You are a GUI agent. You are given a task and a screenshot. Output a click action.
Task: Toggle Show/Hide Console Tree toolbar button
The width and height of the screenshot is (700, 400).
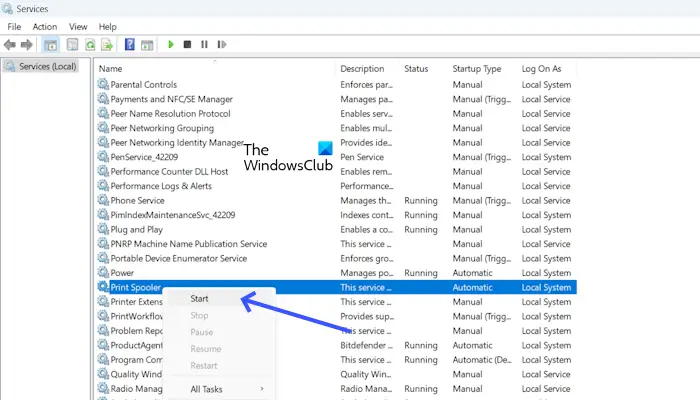(50, 44)
